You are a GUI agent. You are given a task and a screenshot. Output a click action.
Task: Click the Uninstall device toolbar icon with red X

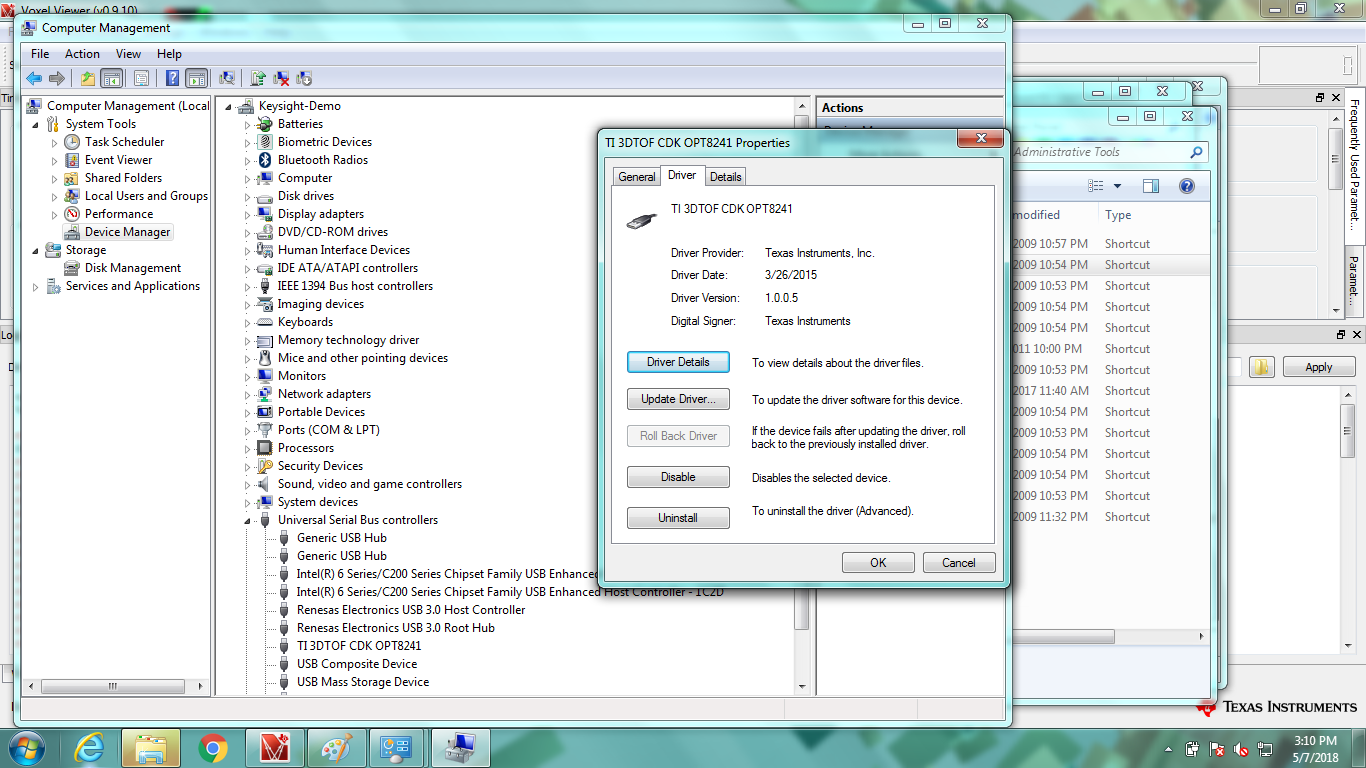pos(282,78)
